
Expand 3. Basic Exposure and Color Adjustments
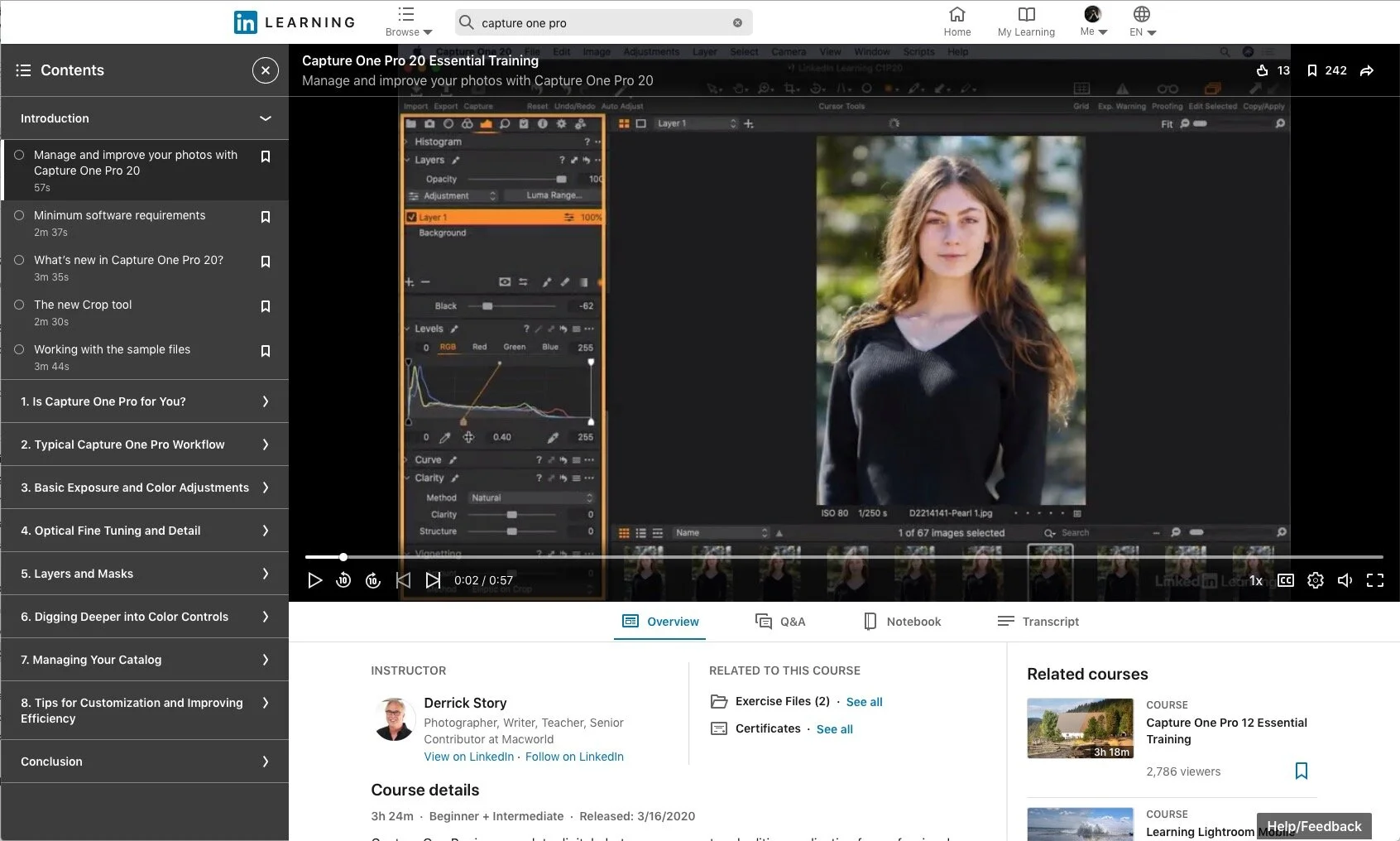pyautogui.click(x=145, y=488)
